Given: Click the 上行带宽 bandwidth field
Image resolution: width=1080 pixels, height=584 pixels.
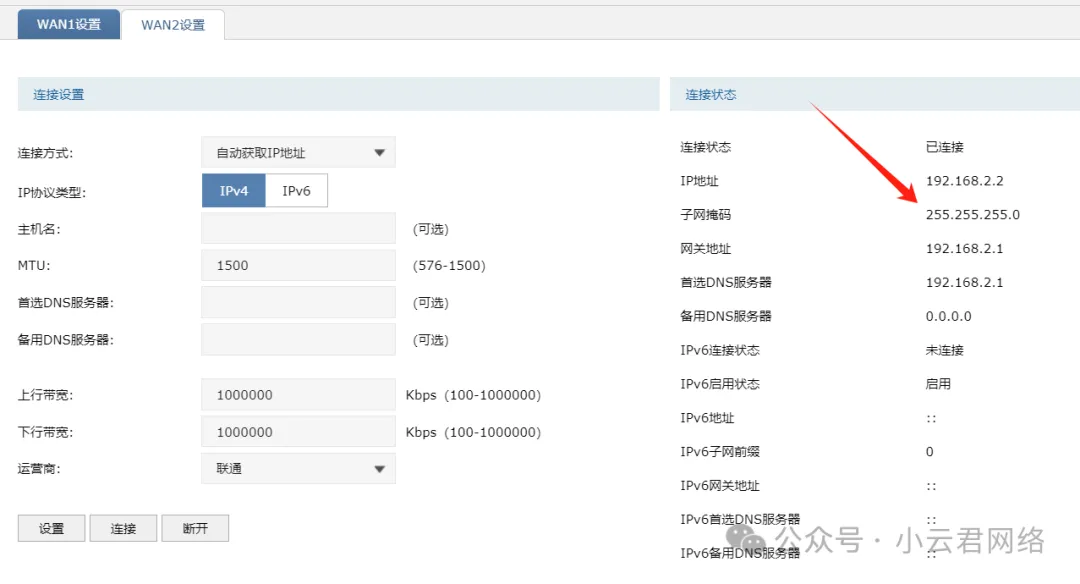Looking at the screenshot, I should 298,395.
